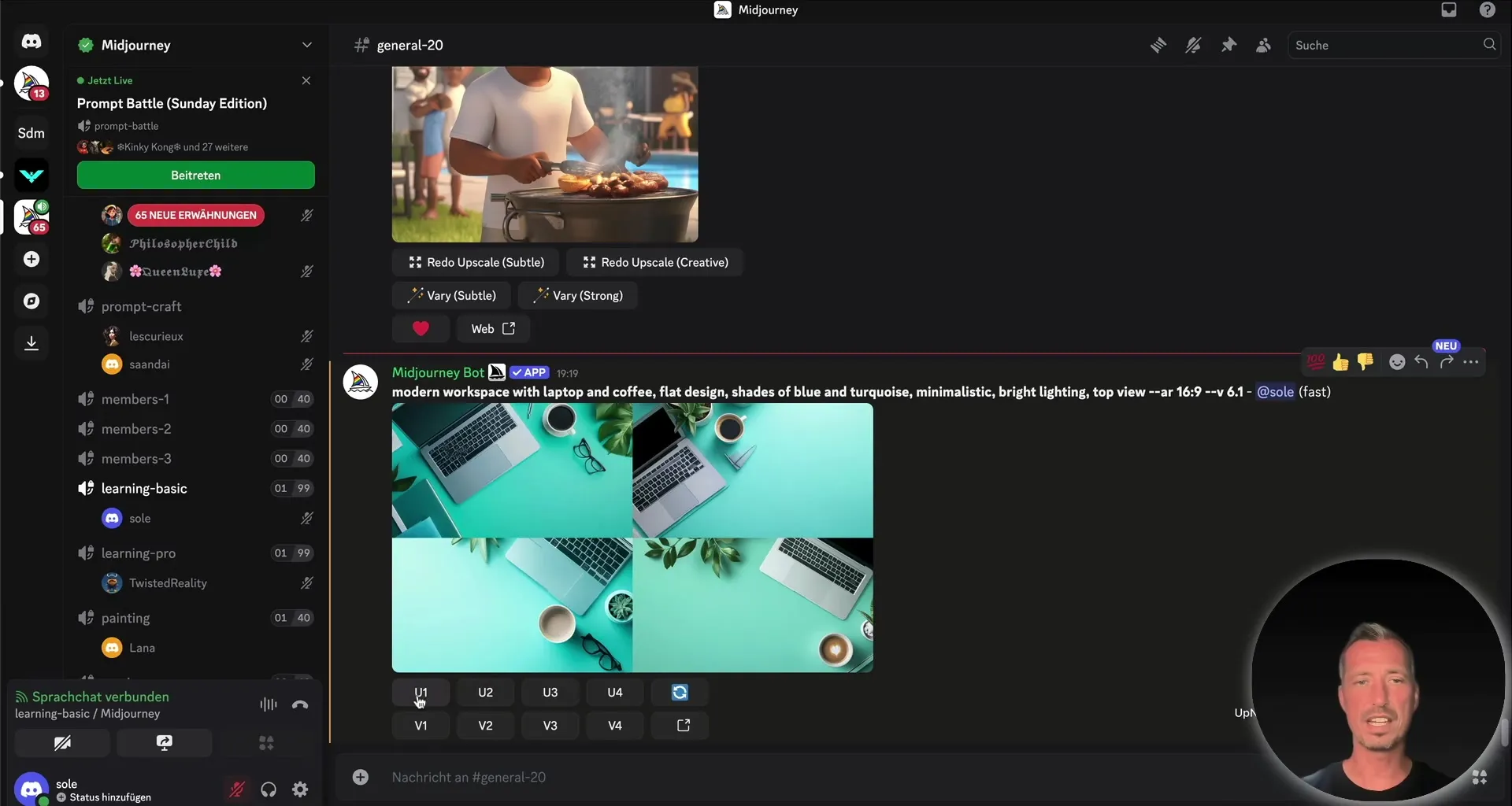Start screen sharing in learning-basic

[164, 742]
